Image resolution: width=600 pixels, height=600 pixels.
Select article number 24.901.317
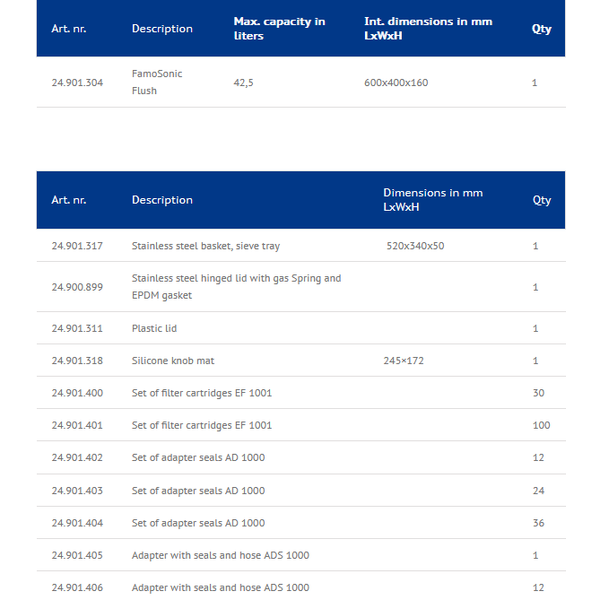pos(77,246)
